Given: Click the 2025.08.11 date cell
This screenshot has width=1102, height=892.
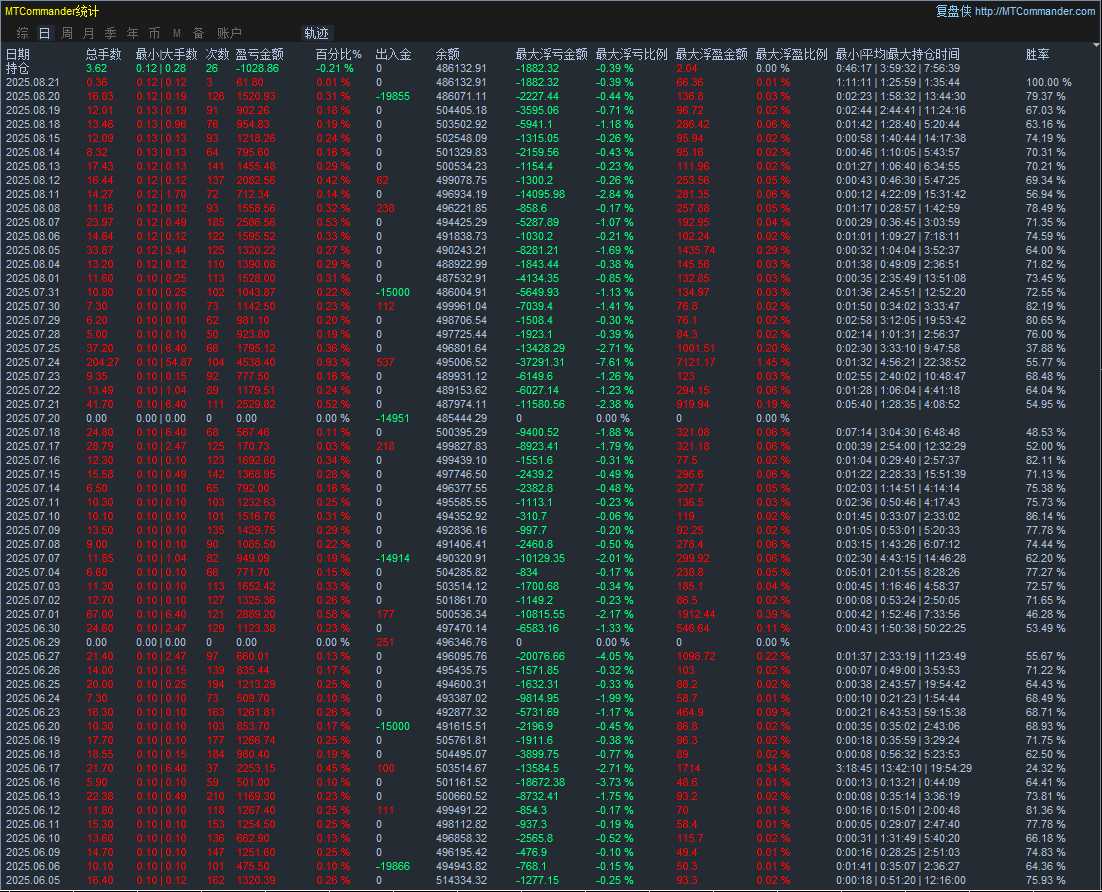Looking at the screenshot, I should coord(32,194).
